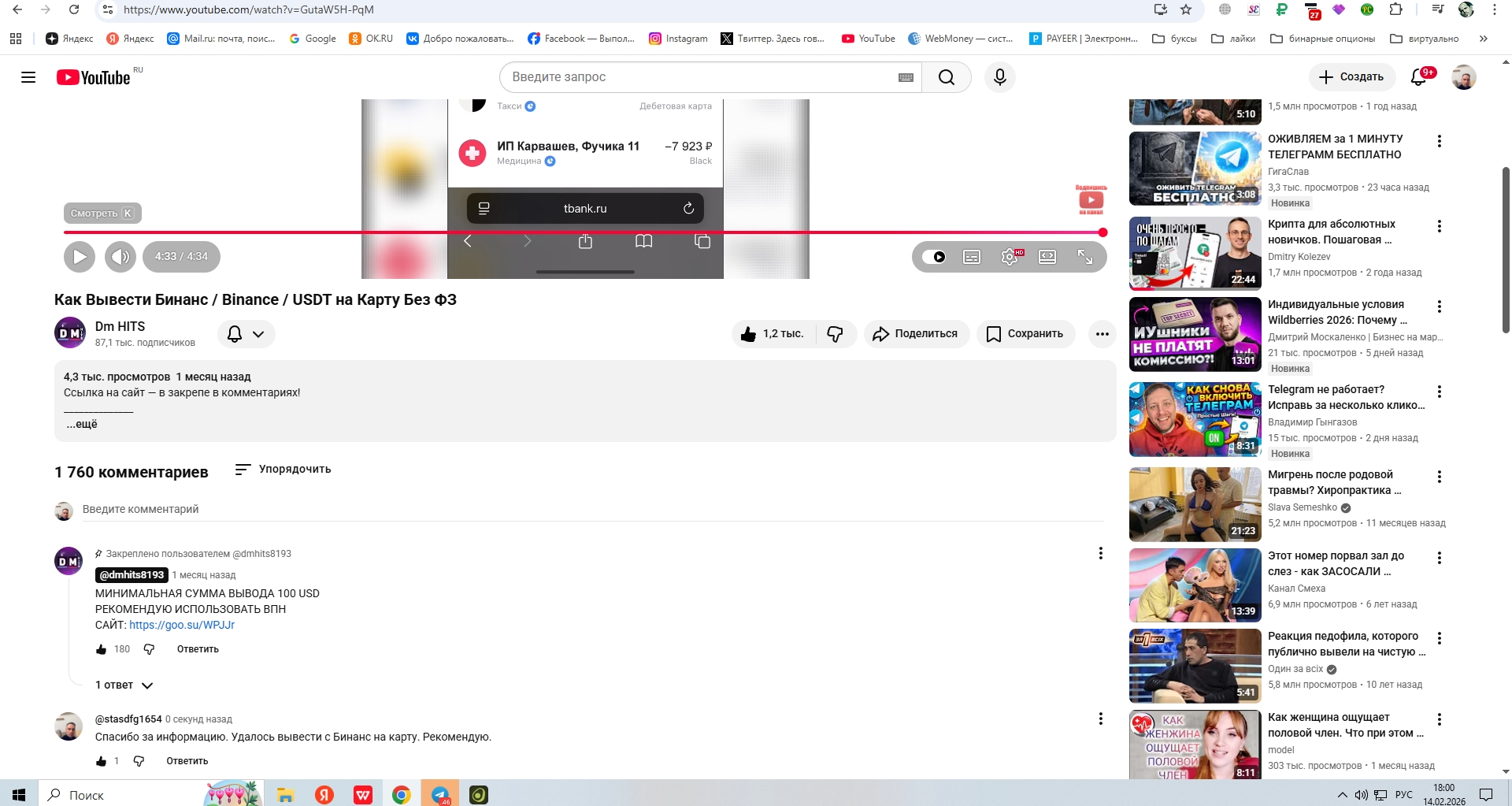Switch to theater mode
Screen dimensions: 1512x806
(x=1047, y=257)
